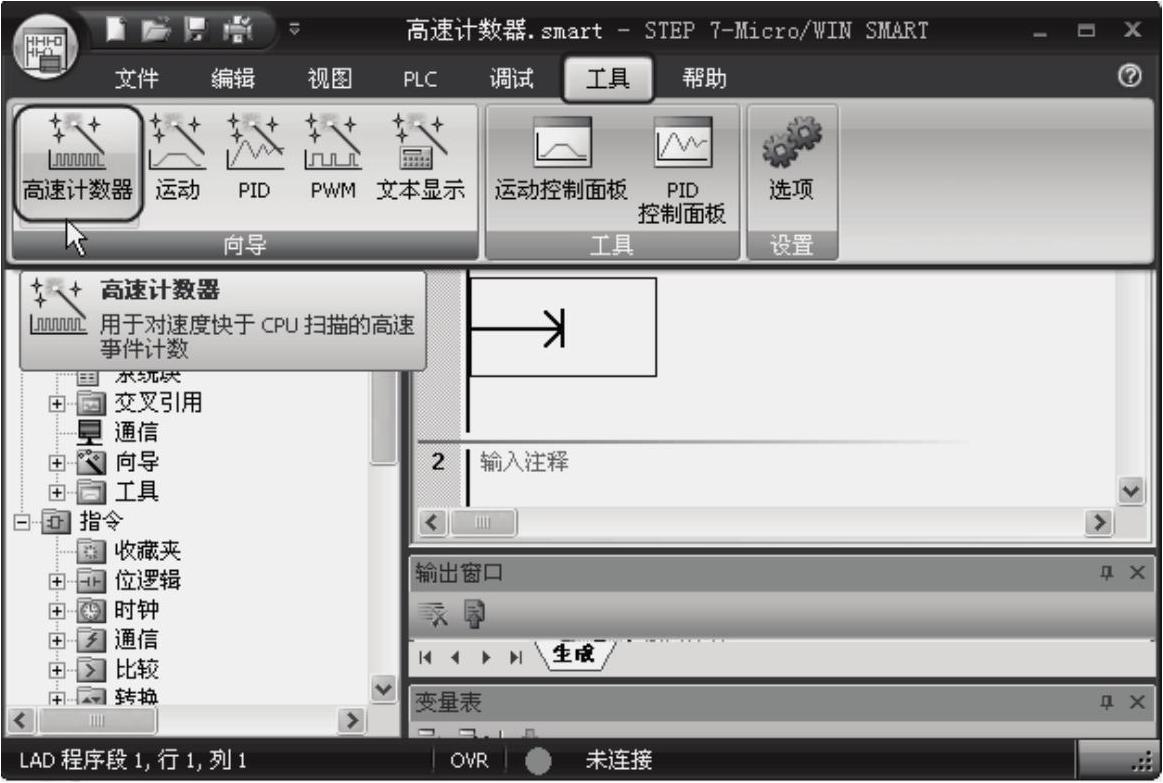Click the STEP 7-Micro/WIN application orb button
This screenshot has height=783, width=1163.
pos(45,48)
